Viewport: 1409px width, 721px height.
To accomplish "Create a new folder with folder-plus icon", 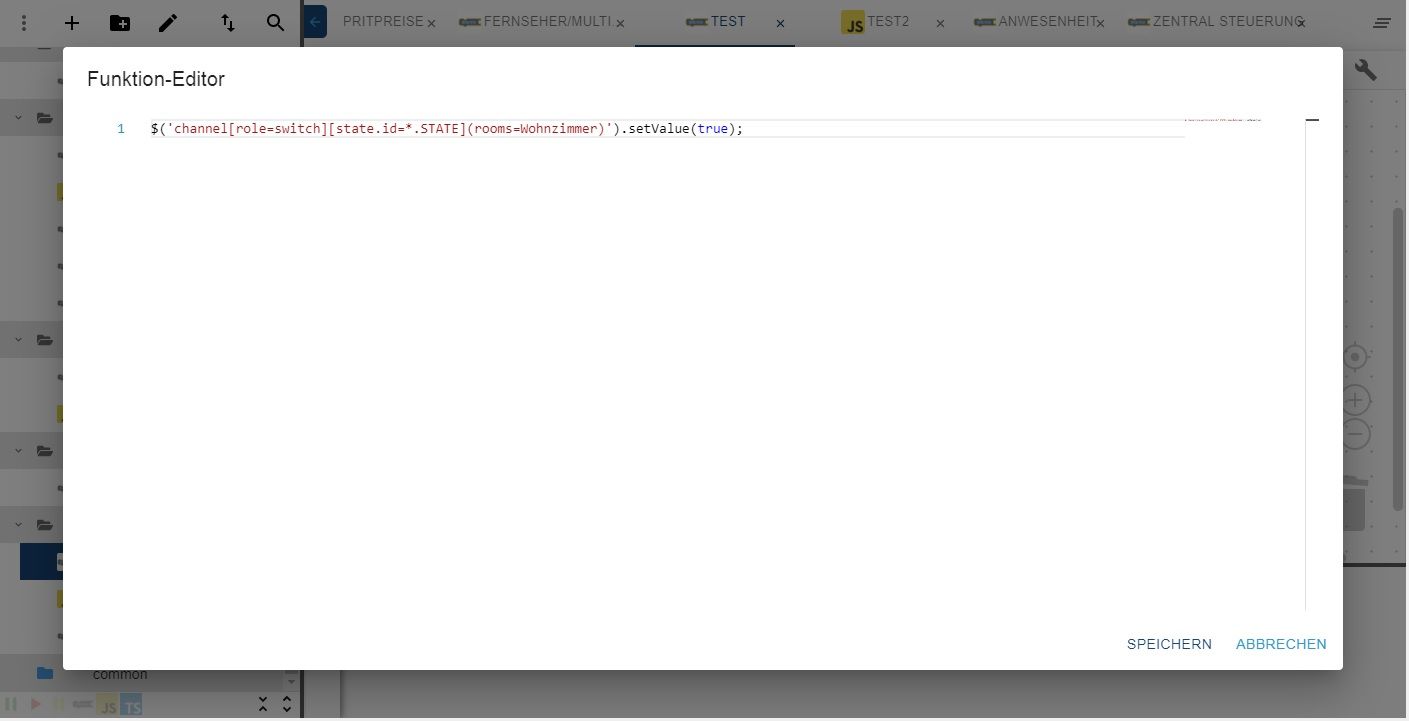I will point(120,22).
